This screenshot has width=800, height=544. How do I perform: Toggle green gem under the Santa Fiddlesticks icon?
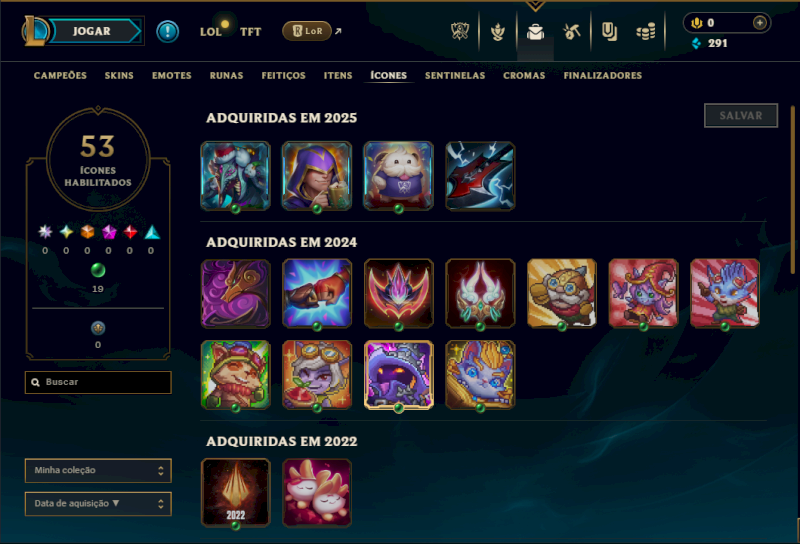tap(235, 209)
